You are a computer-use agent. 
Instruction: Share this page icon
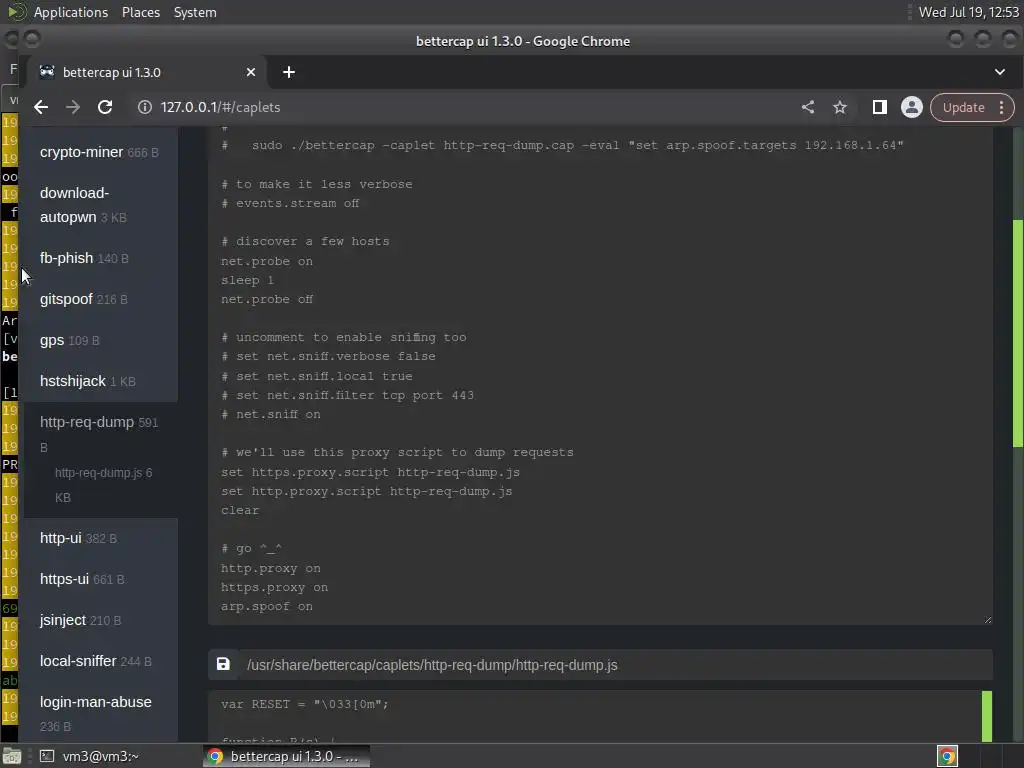click(808, 107)
